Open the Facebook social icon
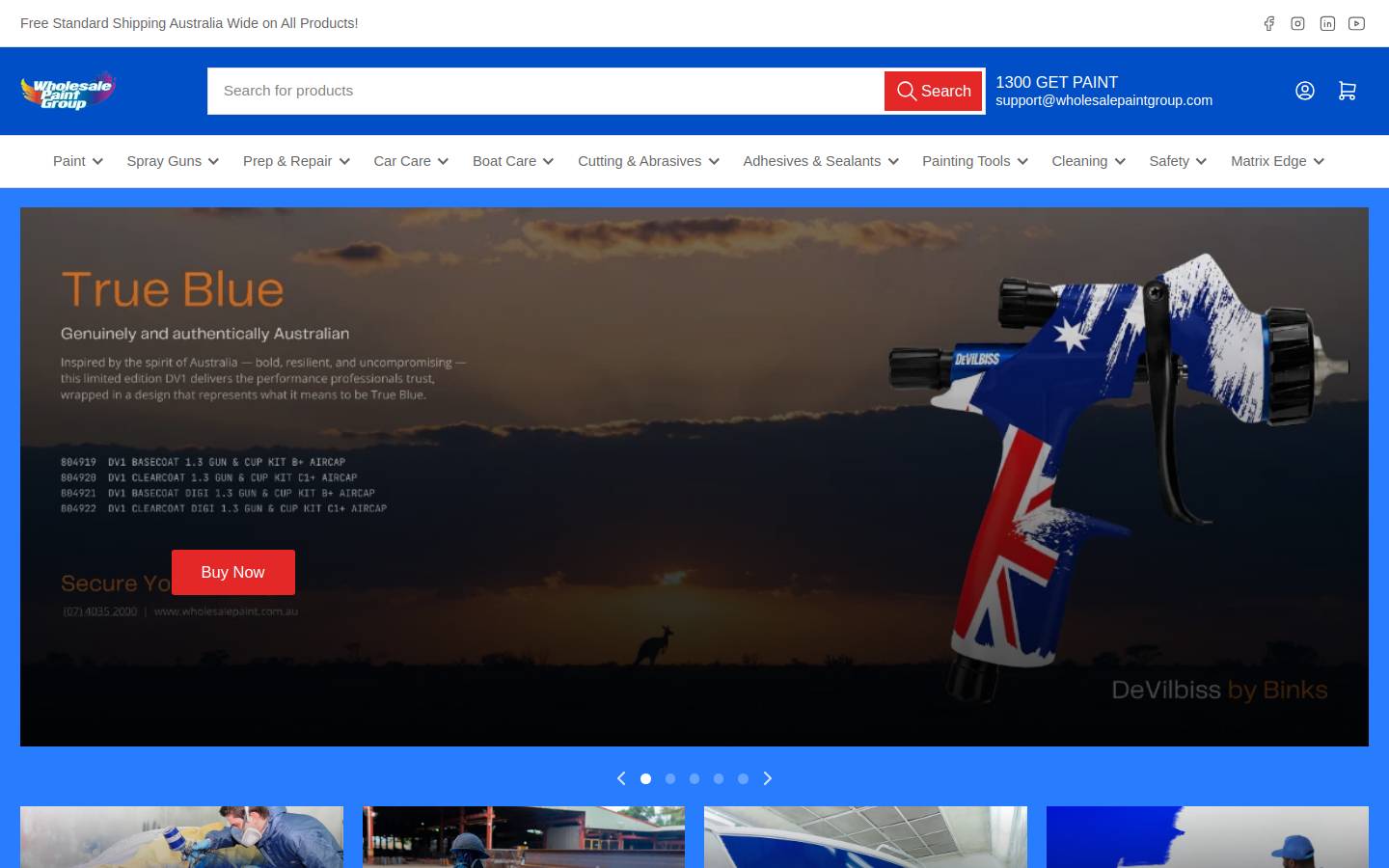This screenshot has height=868, width=1389. [1269, 23]
